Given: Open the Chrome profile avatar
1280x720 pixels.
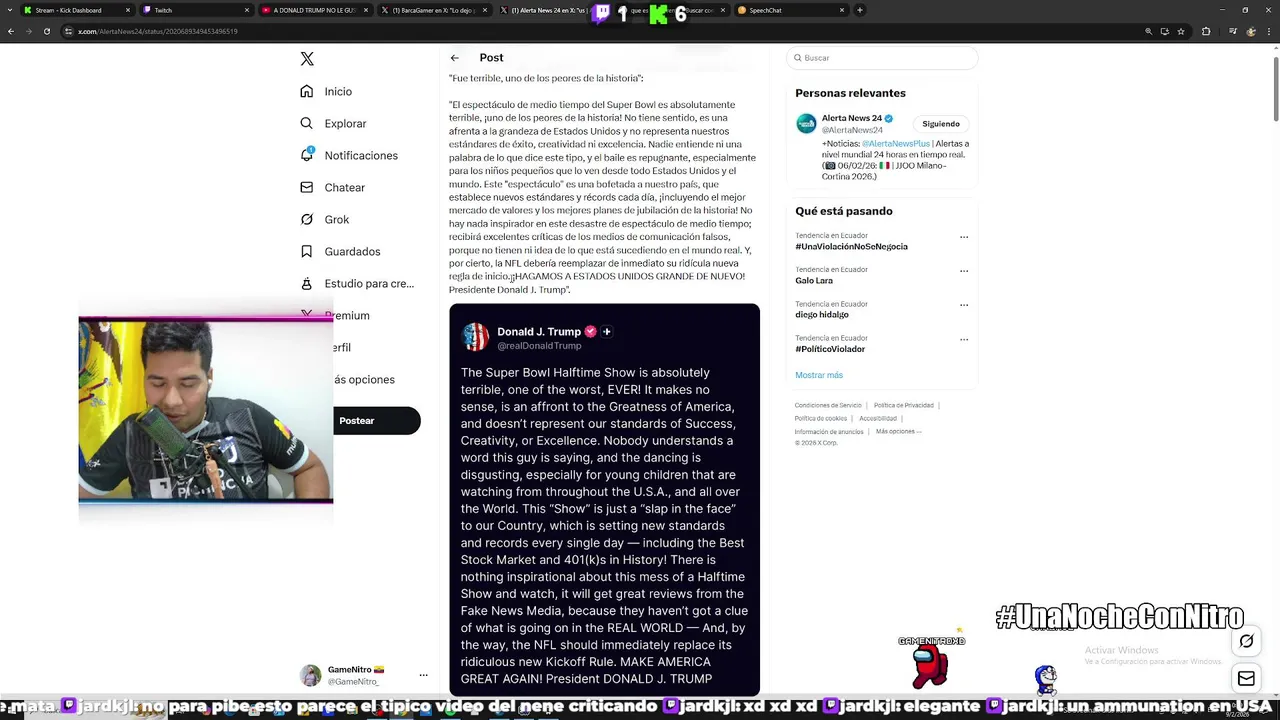Looking at the screenshot, I should 1251,31.
